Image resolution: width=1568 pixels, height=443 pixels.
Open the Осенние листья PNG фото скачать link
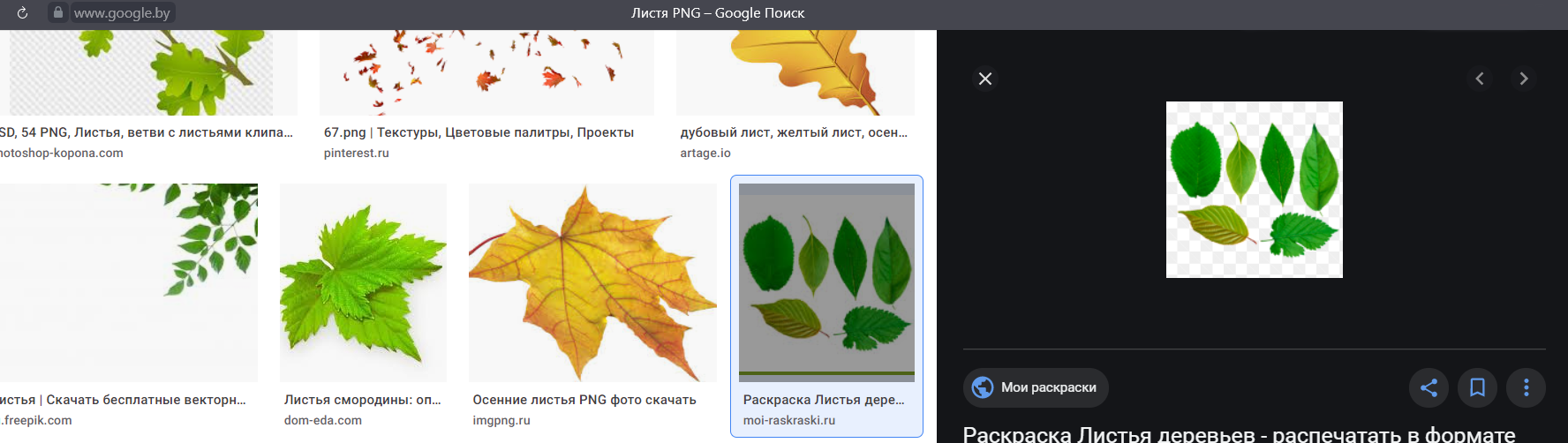click(x=584, y=400)
